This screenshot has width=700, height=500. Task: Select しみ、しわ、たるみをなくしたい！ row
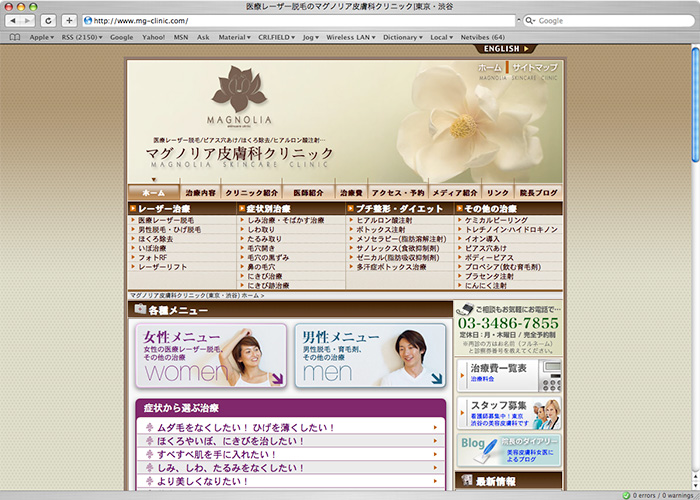pos(291,468)
